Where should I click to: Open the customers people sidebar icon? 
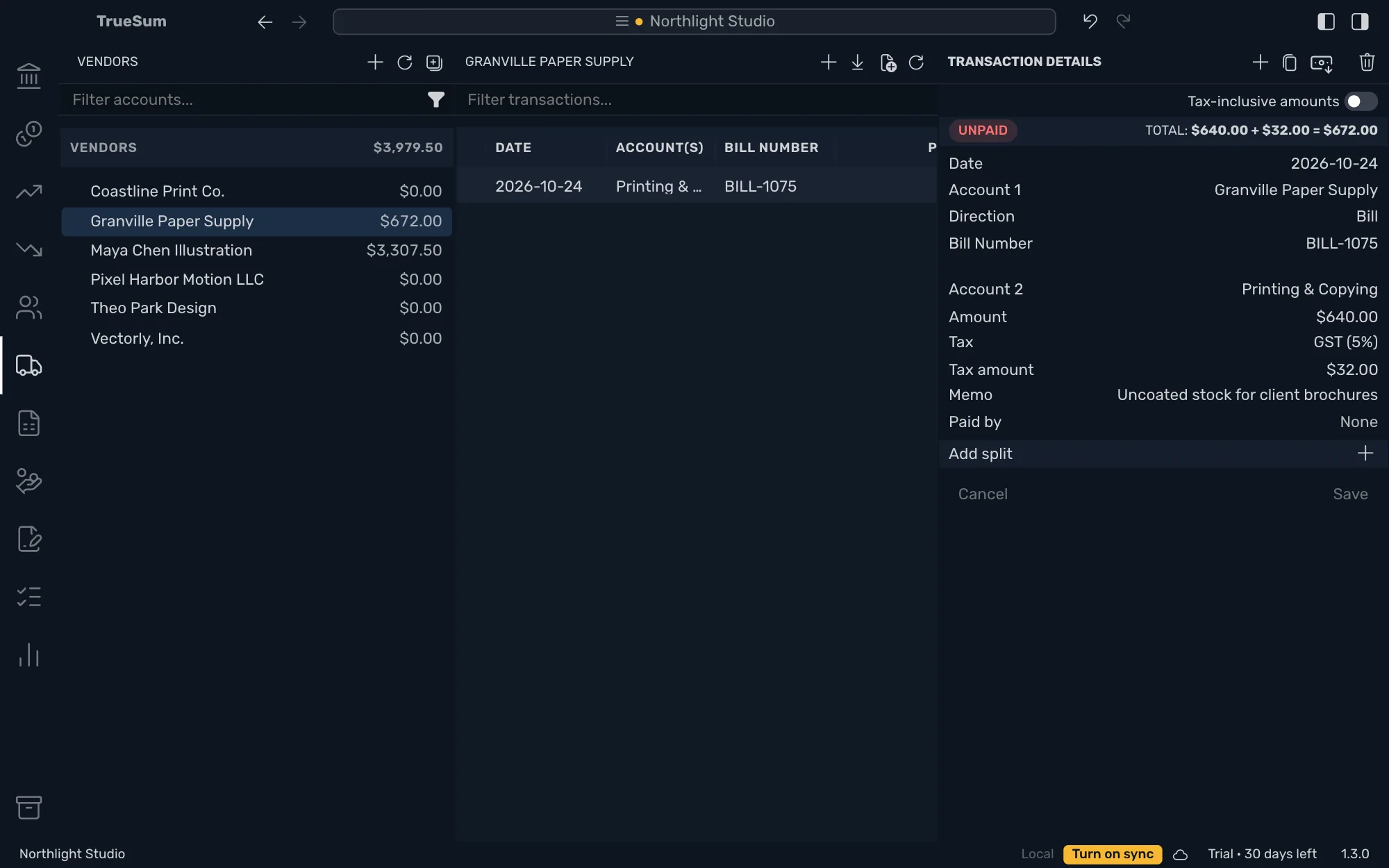click(x=28, y=307)
